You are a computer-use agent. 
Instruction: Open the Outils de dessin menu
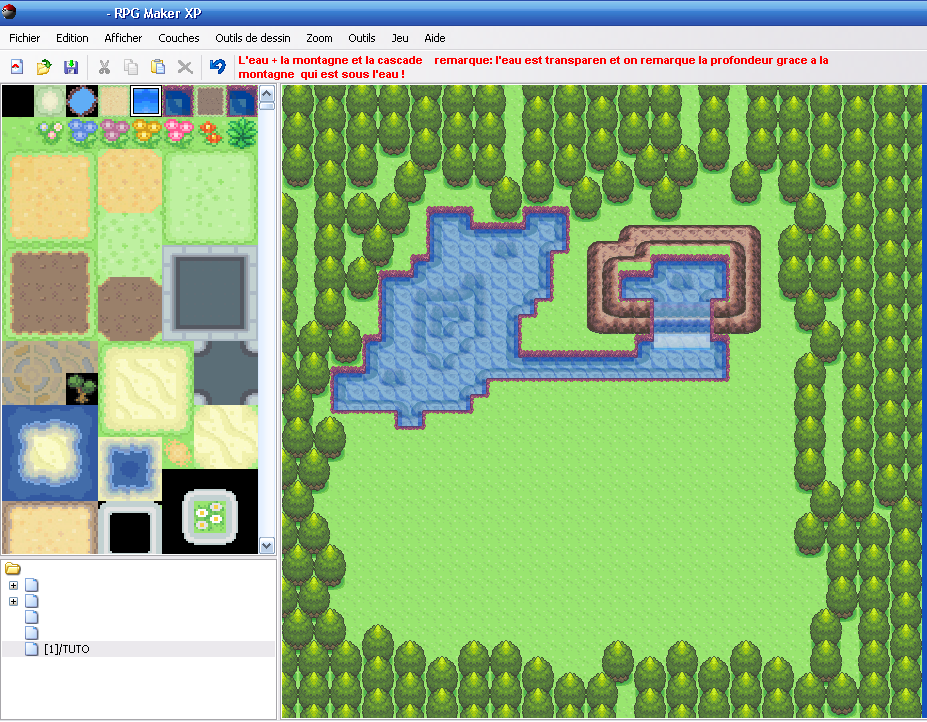[252, 38]
